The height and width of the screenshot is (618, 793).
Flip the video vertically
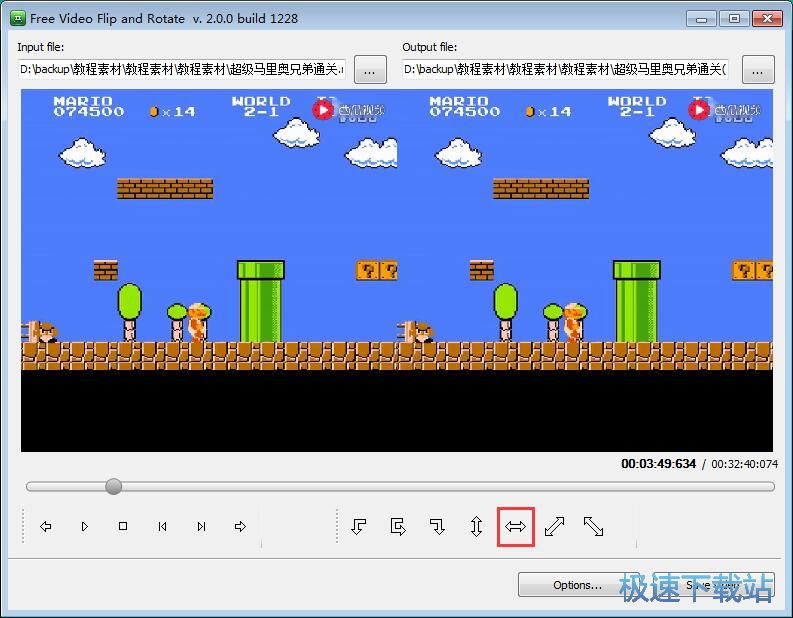click(x=476, y=526)
